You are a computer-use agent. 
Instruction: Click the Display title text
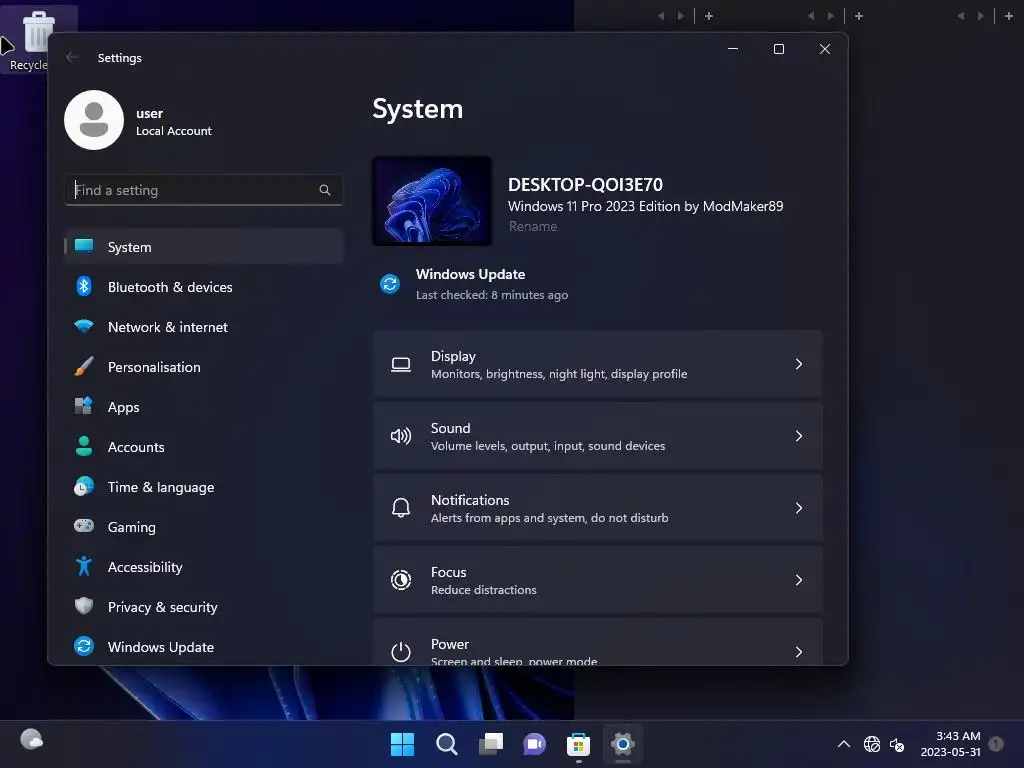(x=453, y=357)
